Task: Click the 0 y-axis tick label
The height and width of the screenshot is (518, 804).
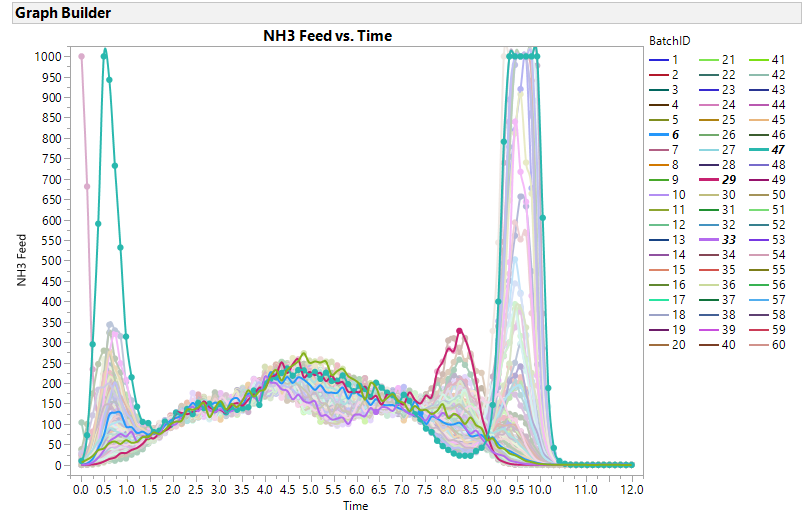Action: tap(58, 466)
